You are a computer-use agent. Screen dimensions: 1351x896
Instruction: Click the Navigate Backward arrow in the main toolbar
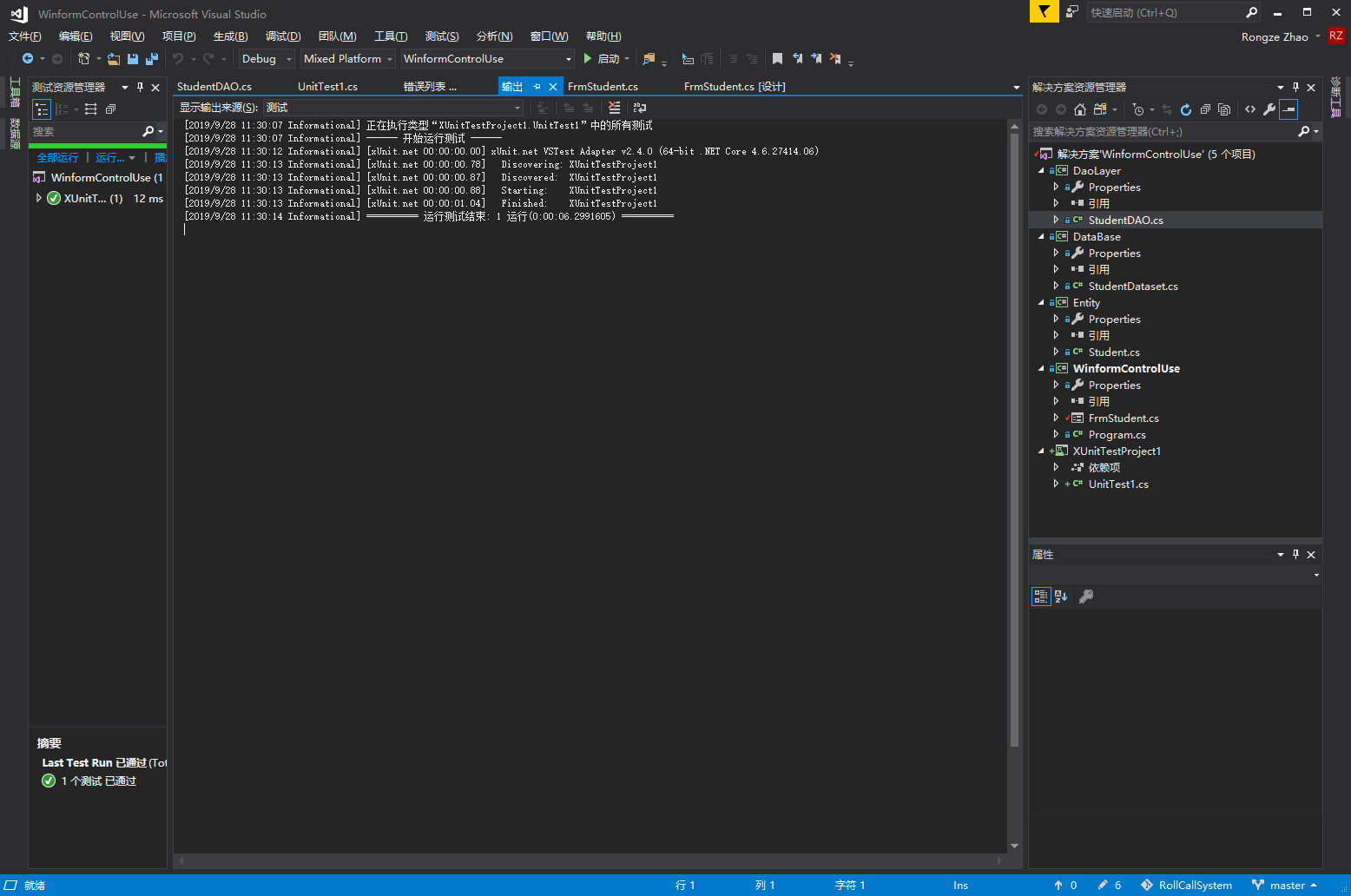[x=28, y=59]
